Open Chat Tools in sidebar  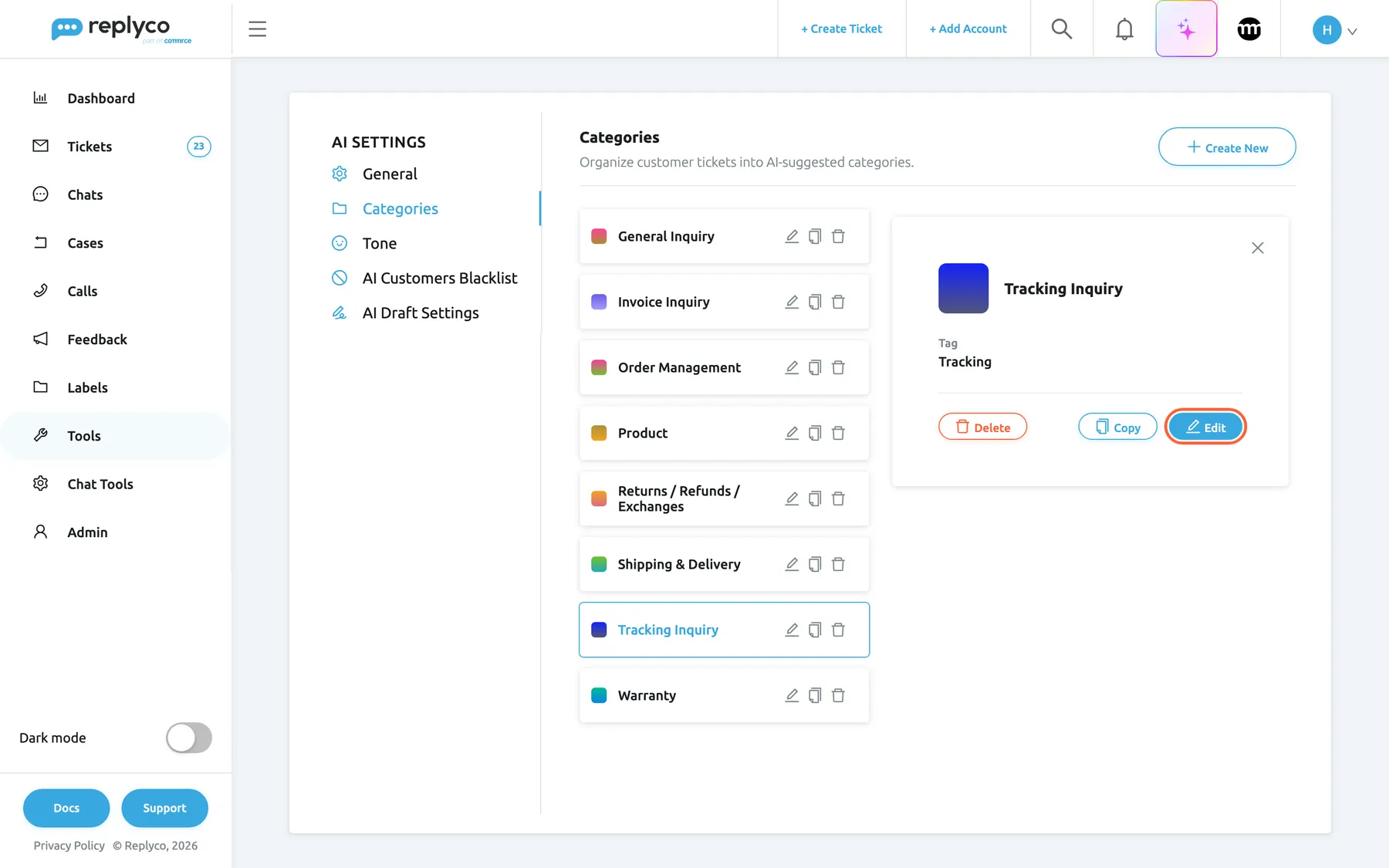pos(100,484)
